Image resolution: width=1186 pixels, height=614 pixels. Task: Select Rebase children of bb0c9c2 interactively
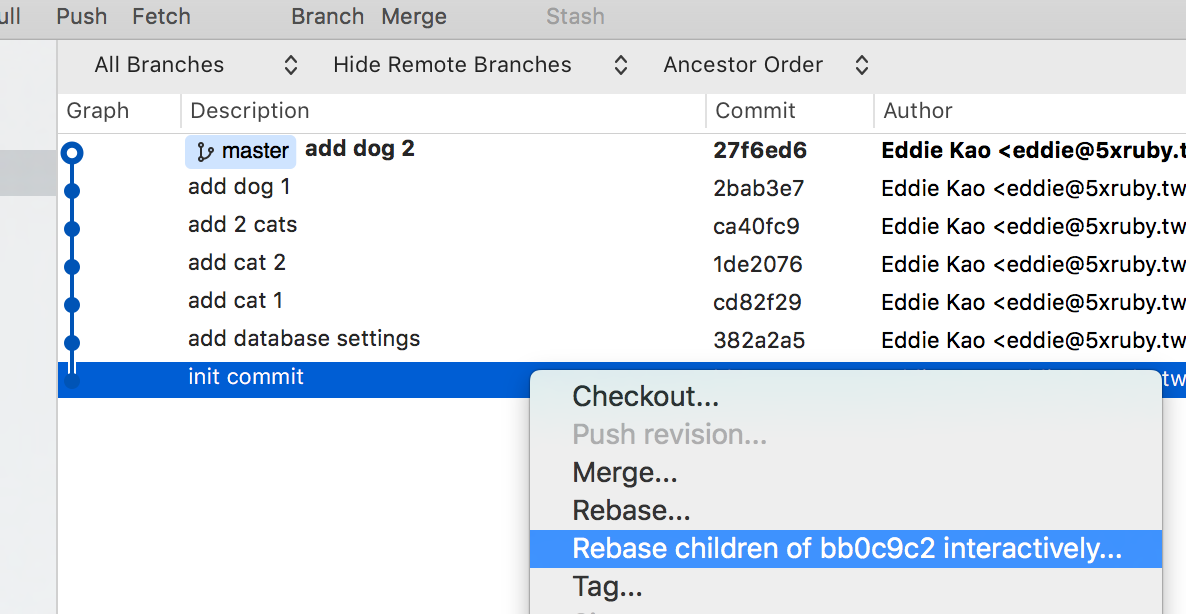point(846,549)
